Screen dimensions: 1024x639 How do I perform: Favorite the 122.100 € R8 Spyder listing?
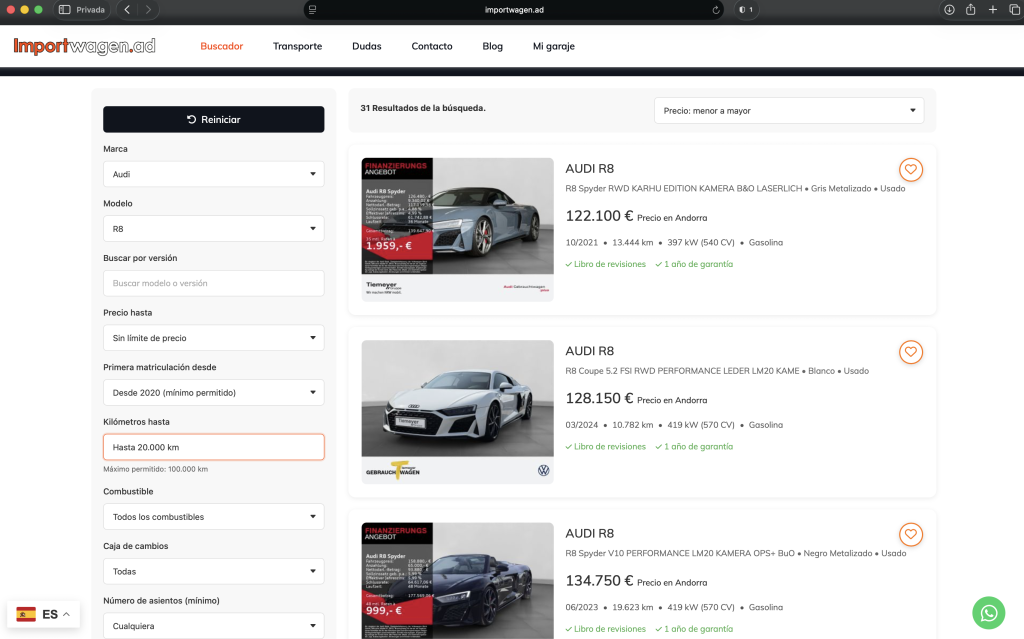pyautogui.click(x=910, y=170)
